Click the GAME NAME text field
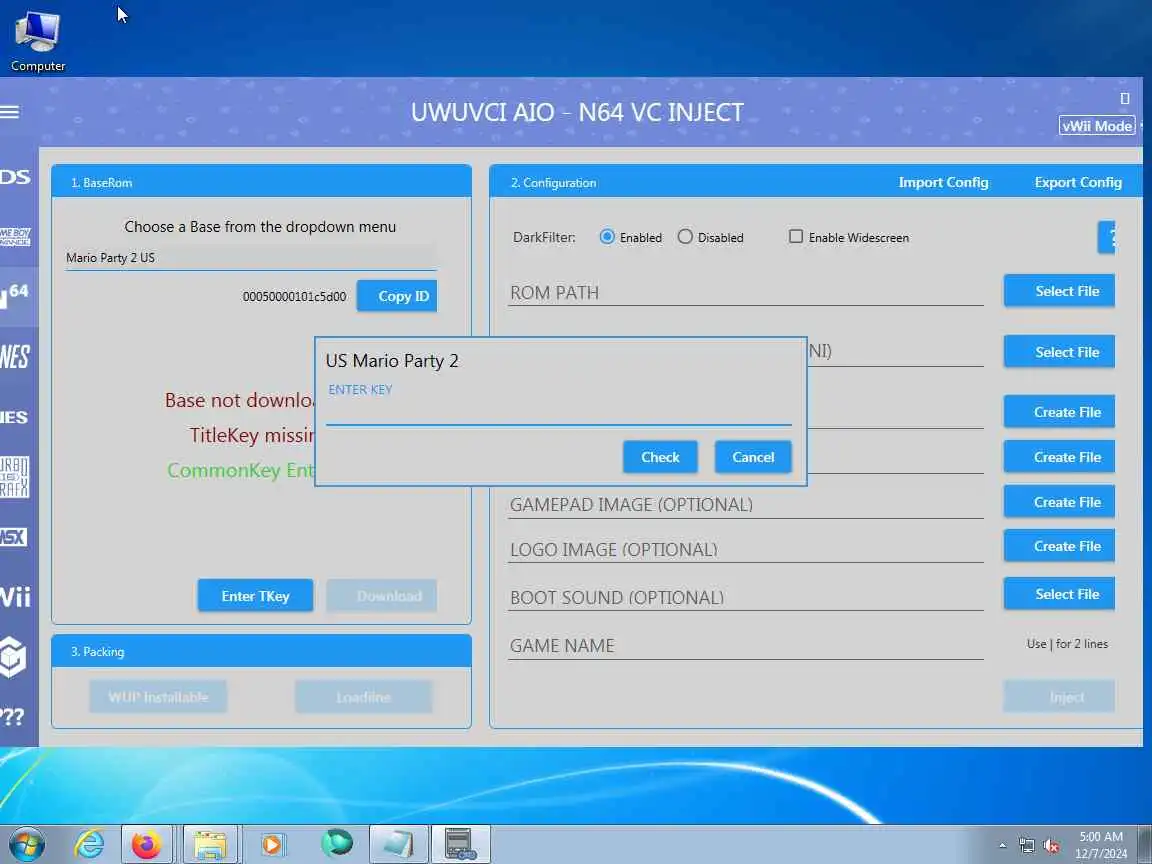 pos(746,646)
